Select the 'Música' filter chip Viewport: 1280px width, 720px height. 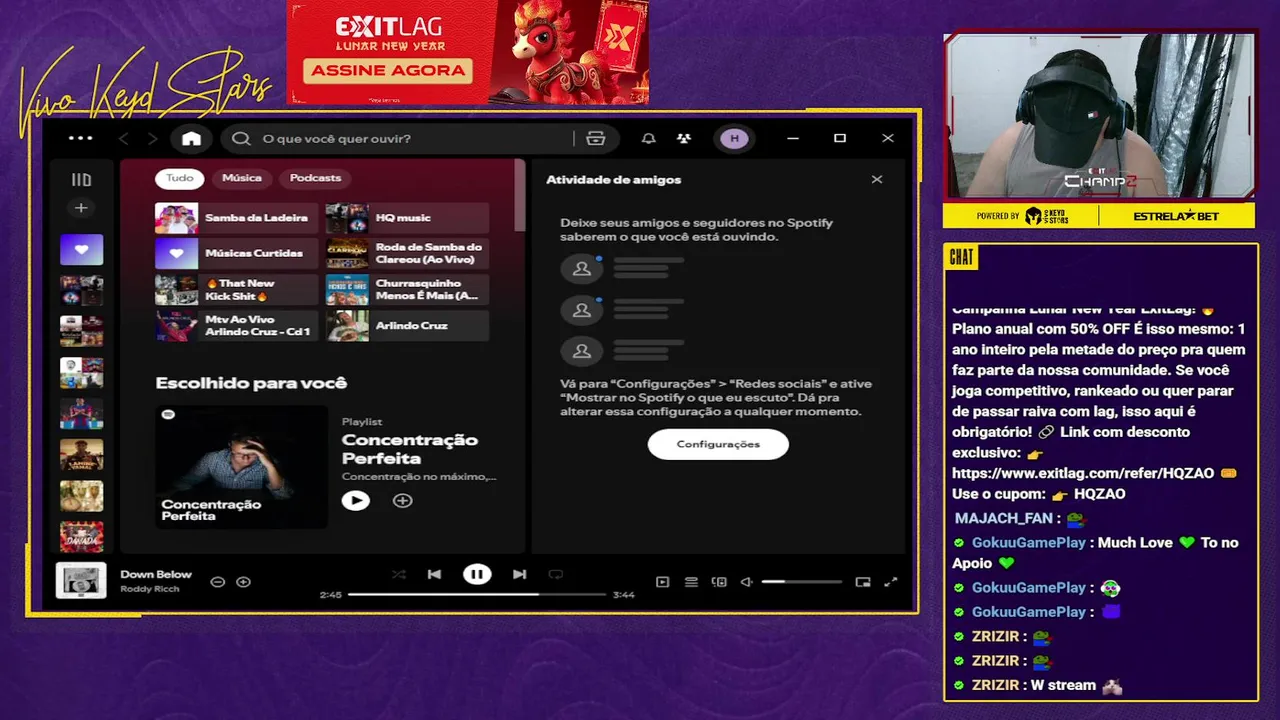point(241,178)
